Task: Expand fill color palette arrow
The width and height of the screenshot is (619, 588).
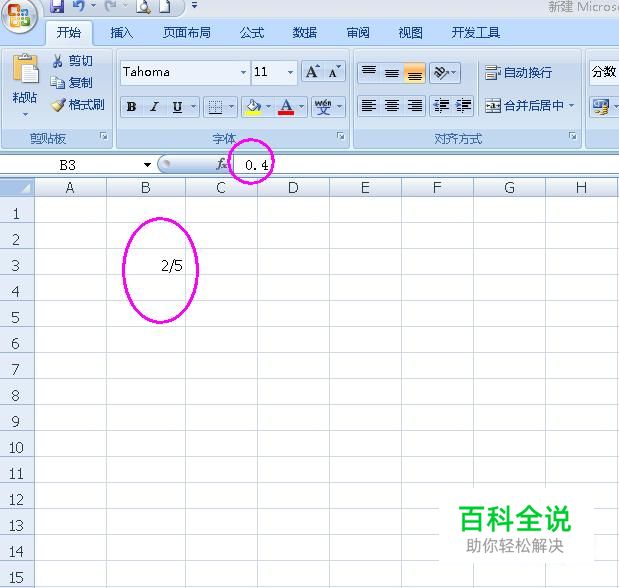Action: [269, 107]
